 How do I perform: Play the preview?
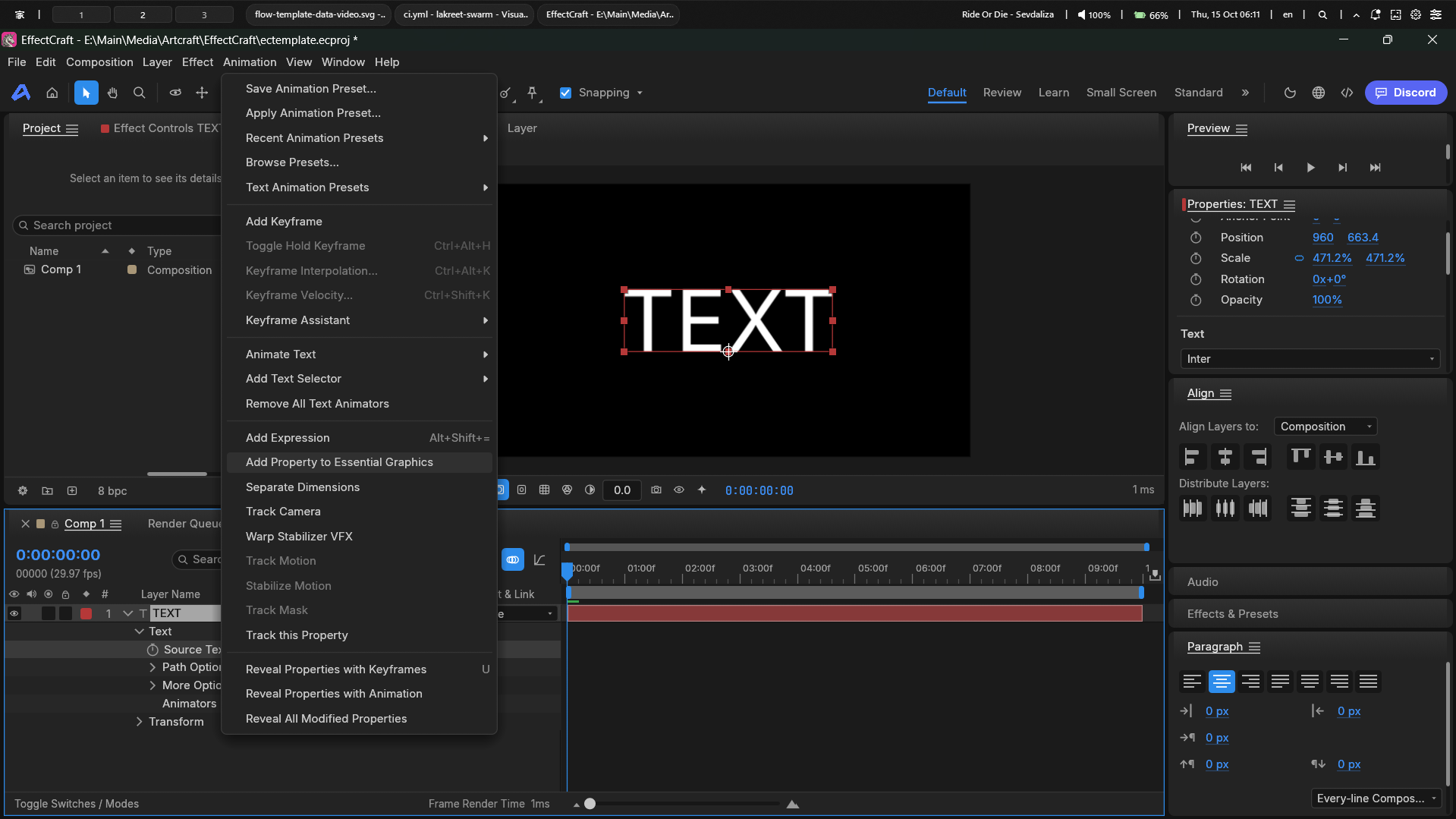[1310, 168]
